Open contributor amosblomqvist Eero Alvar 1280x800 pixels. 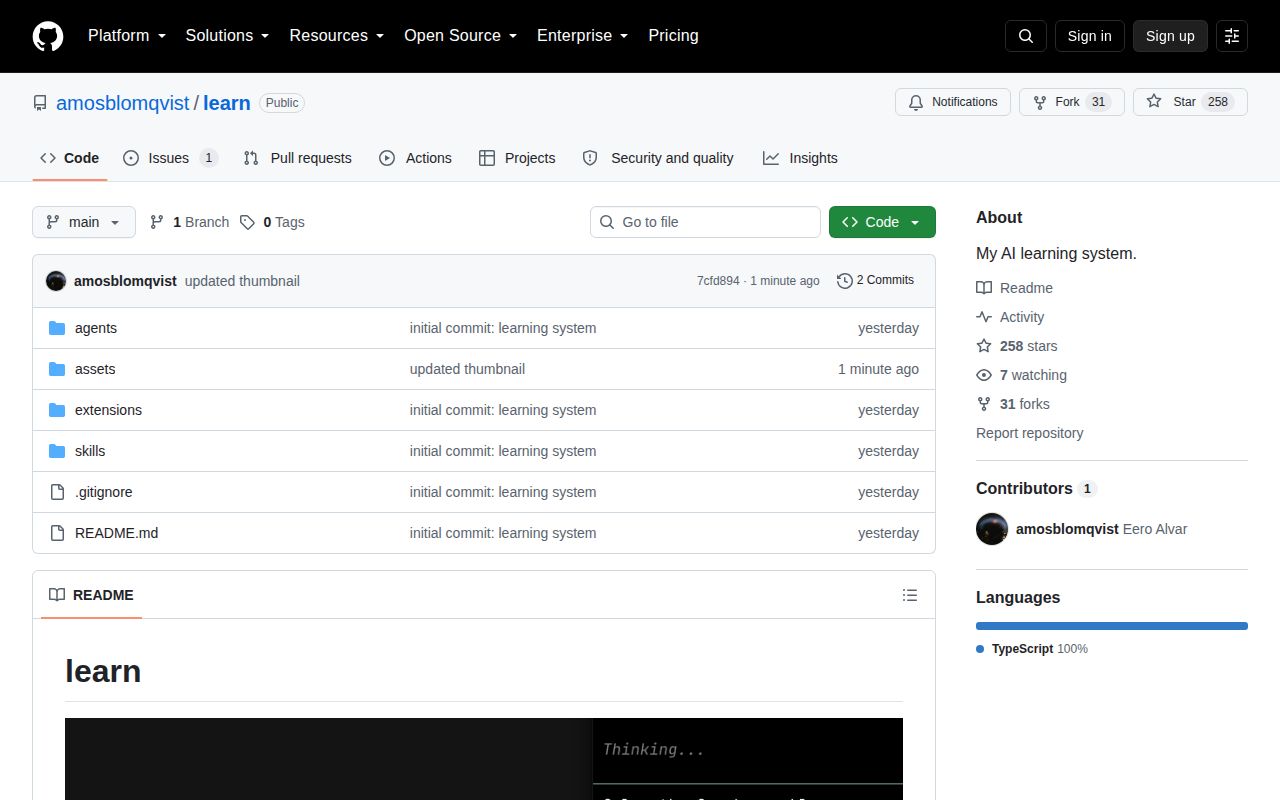[x=1101, y=529]
